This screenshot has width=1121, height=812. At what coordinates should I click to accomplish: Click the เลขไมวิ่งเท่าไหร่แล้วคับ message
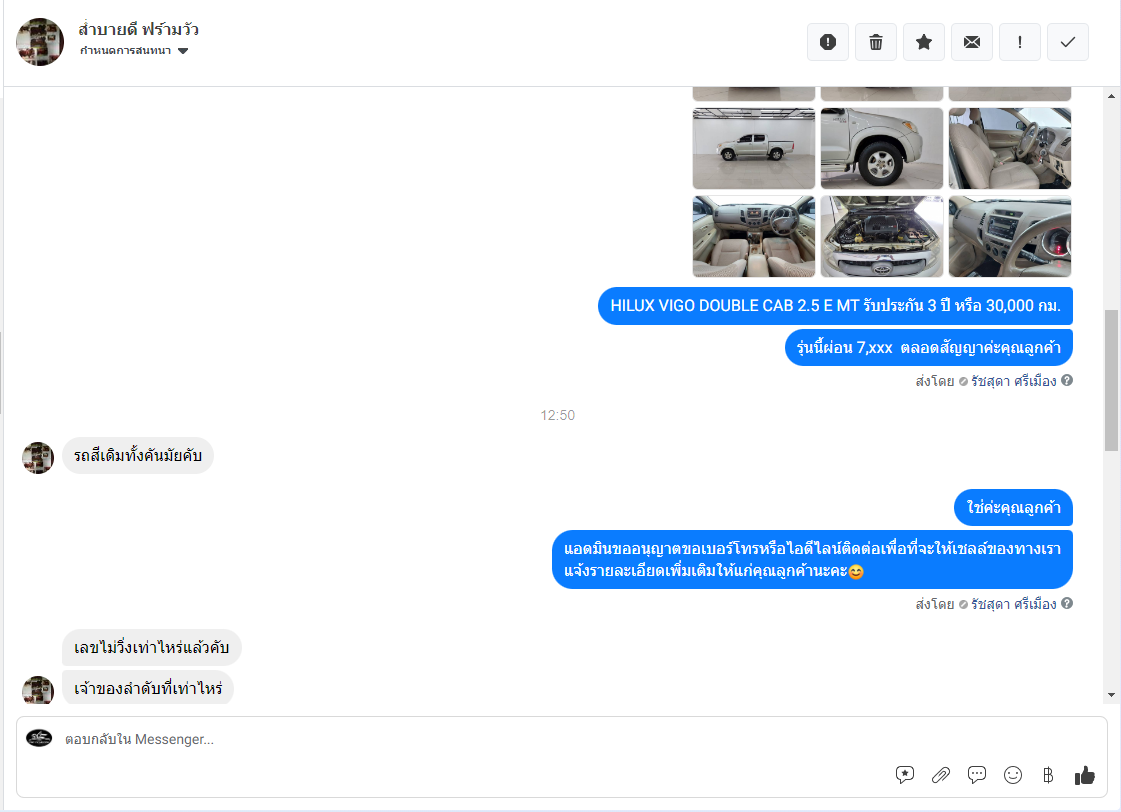(x=152, y=648)
